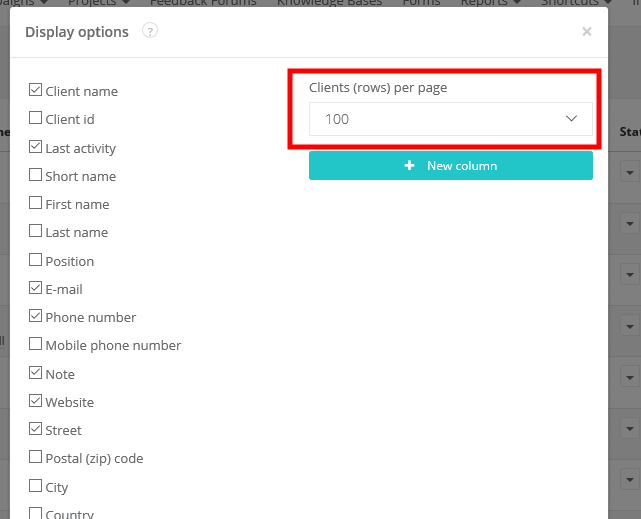Screen dimensions: 641x519
Task: Click the New column button
Action: click(451, 166)
